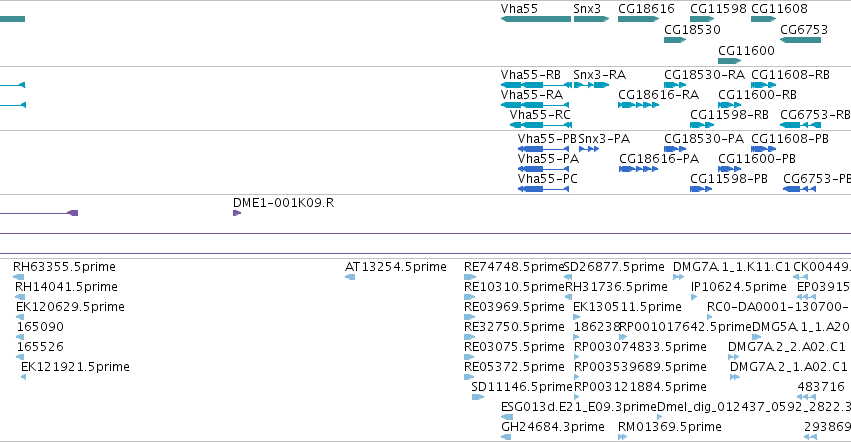Viewport: 851px width, 442px height.
Task: Select the RH63355.5prime EST label
Action: click(x=64, y=267)
